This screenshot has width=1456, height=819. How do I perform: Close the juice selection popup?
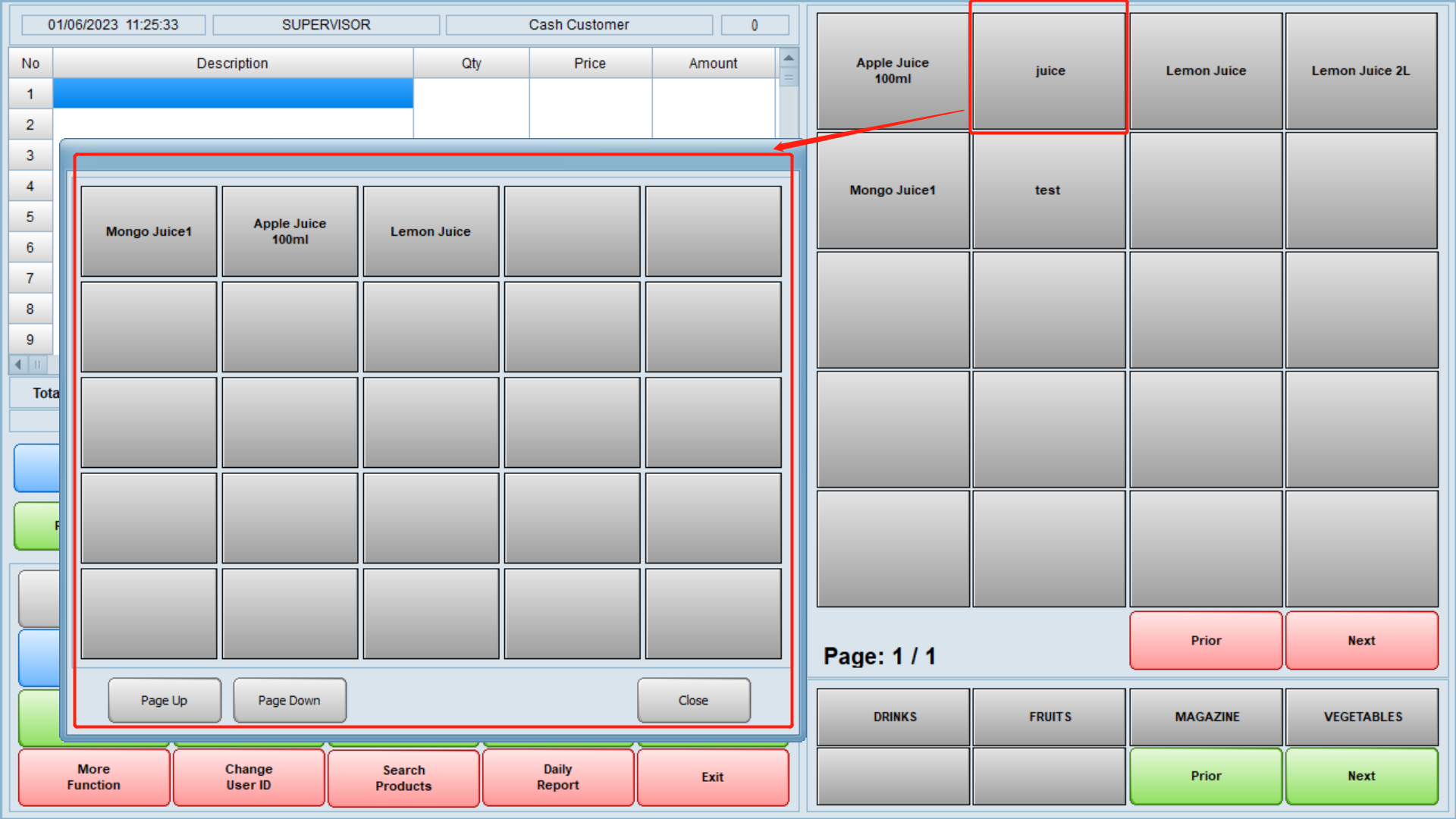pos(692,700)
